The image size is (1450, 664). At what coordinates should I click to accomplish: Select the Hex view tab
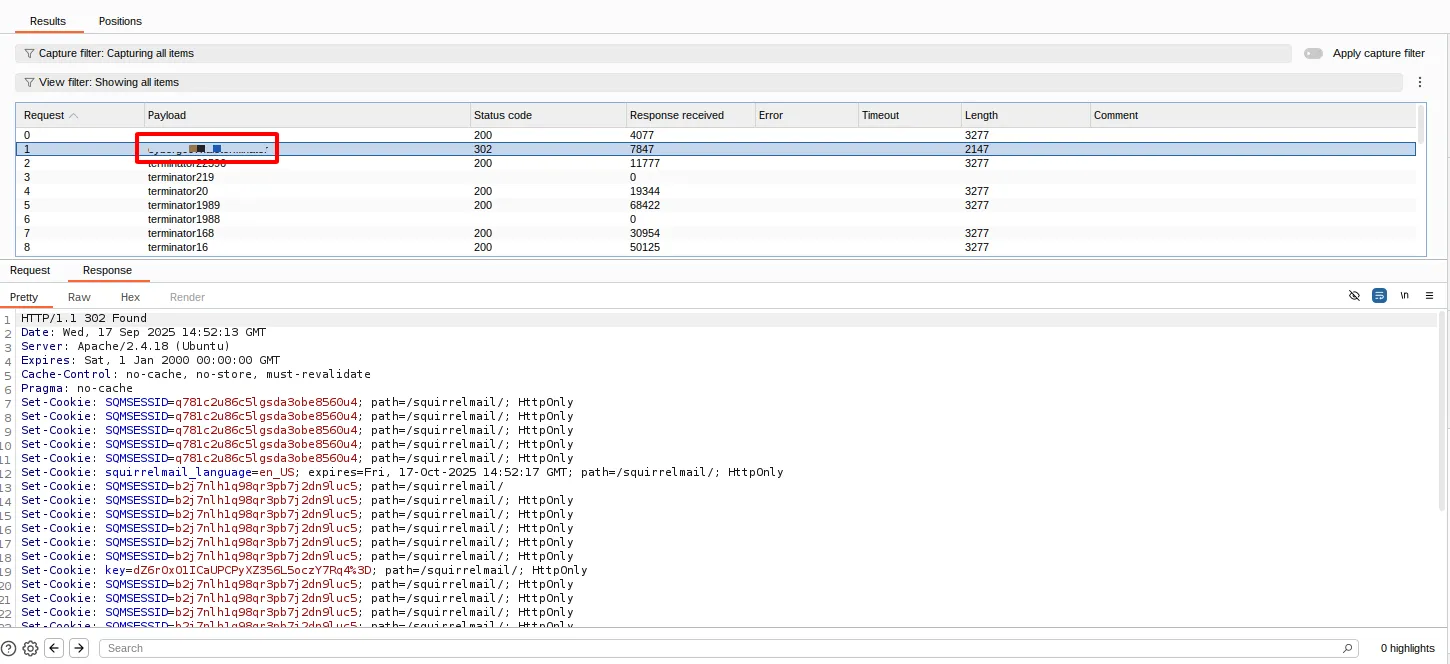point(130,297)
